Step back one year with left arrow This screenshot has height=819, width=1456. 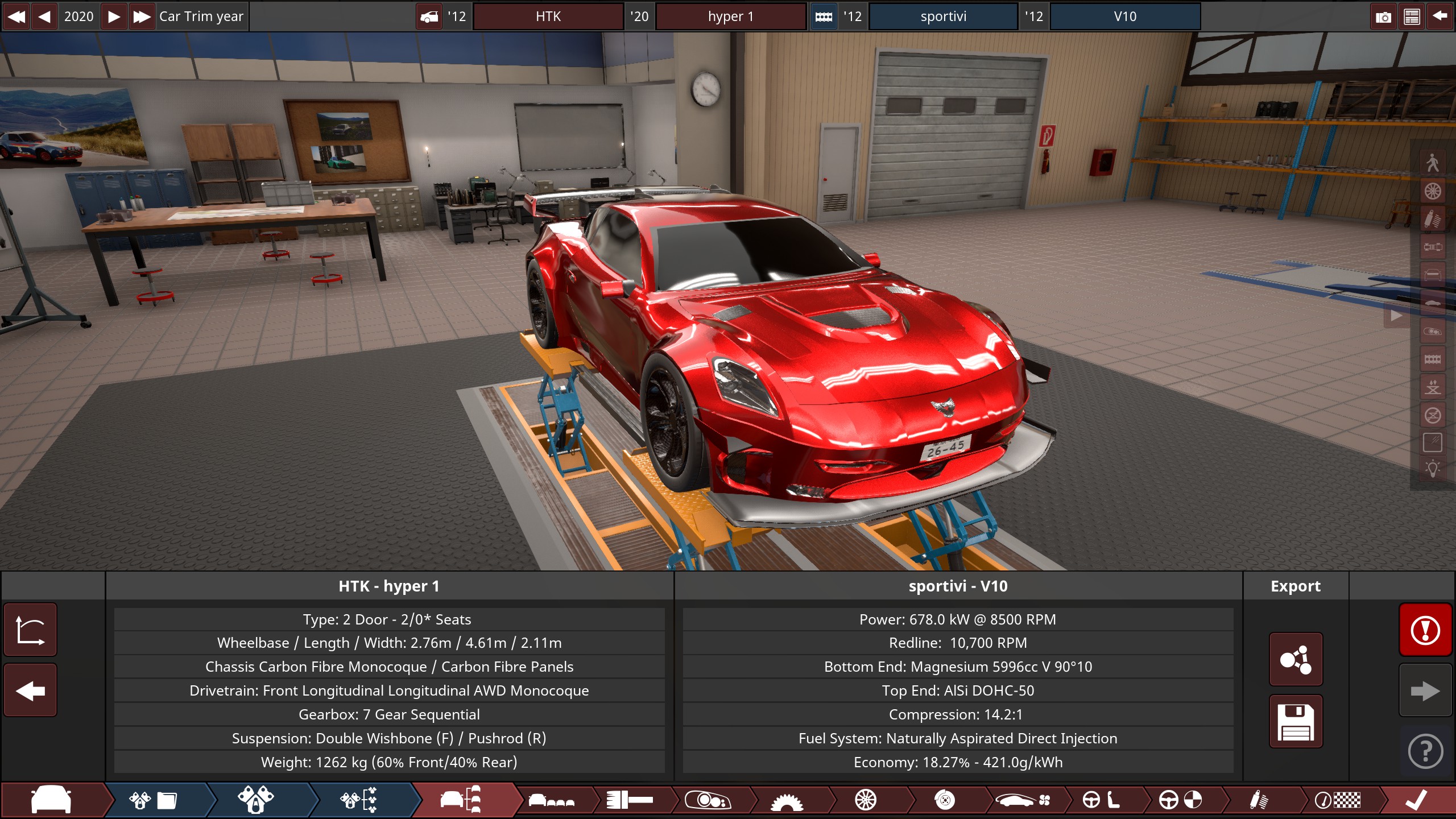(x=44, y=16)
